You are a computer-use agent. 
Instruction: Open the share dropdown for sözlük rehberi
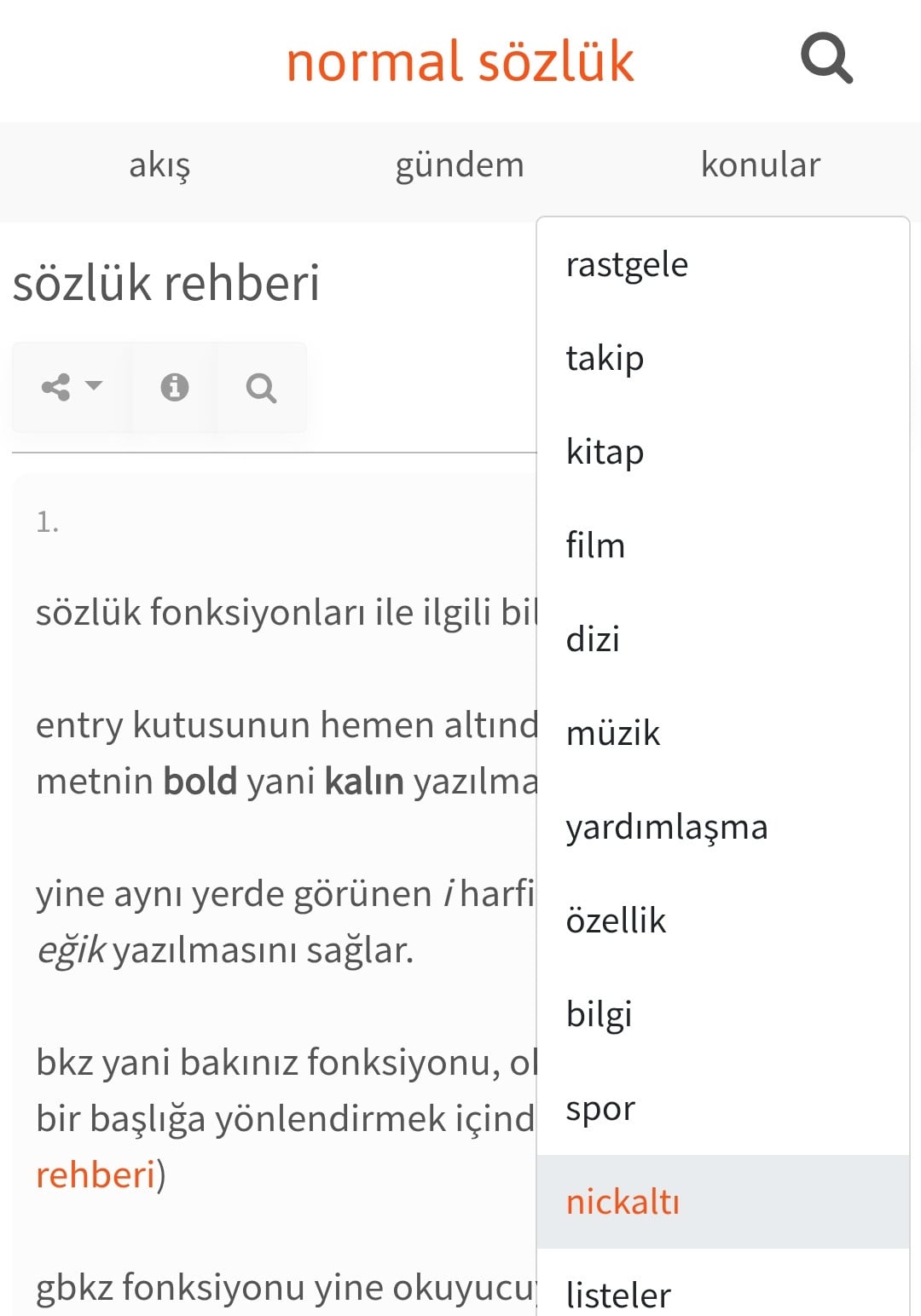(x=72, y=387)
